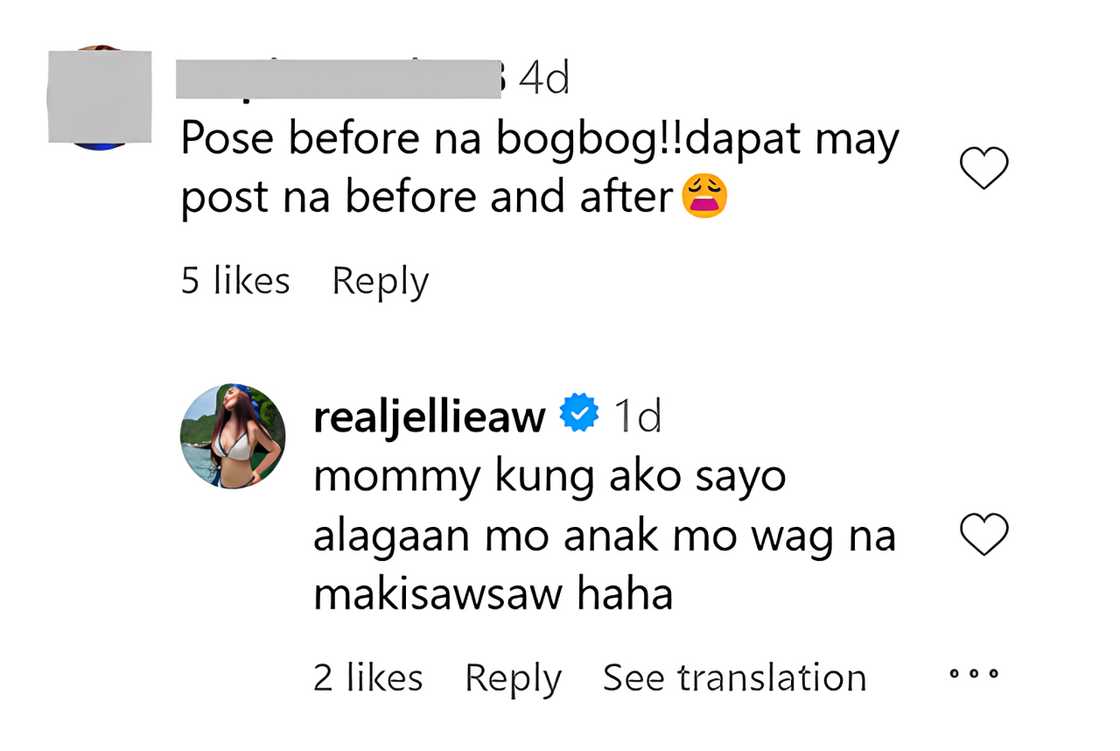
Task: Click 'See translation' under realjellieaw's reply
Action: [734, 677]
